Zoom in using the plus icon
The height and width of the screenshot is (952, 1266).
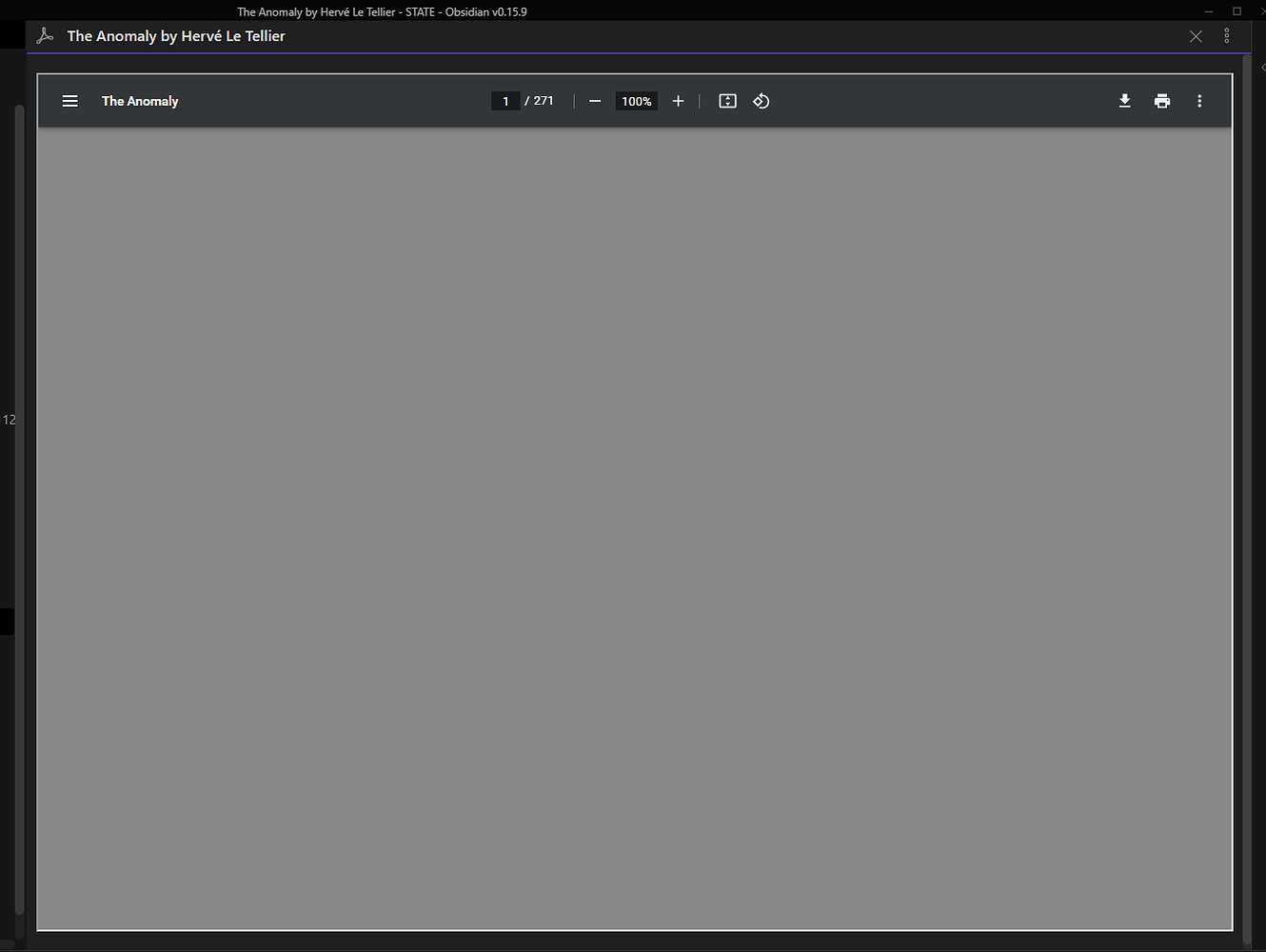(678, 101)
